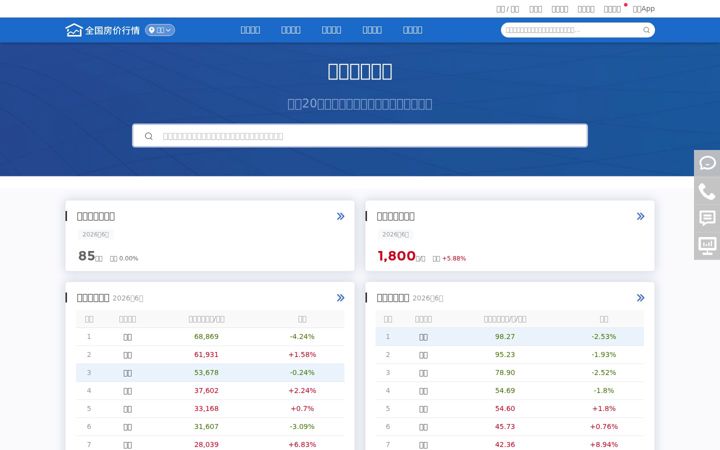Click the red 1,800 figure in the card
Viewport: 720px width, 450px height.
click(397, 256)
